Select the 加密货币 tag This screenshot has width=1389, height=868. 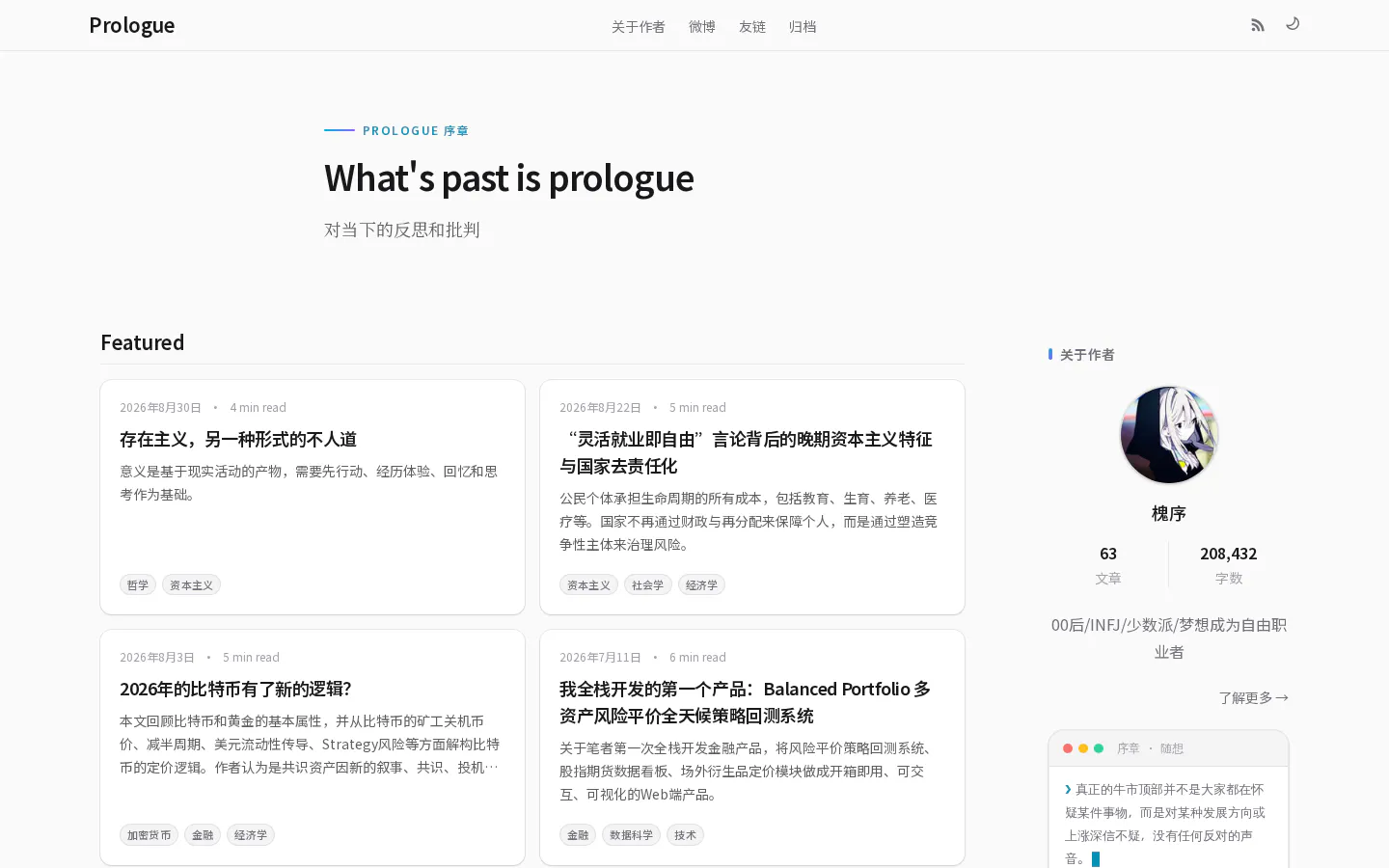[x=149, y=834]
